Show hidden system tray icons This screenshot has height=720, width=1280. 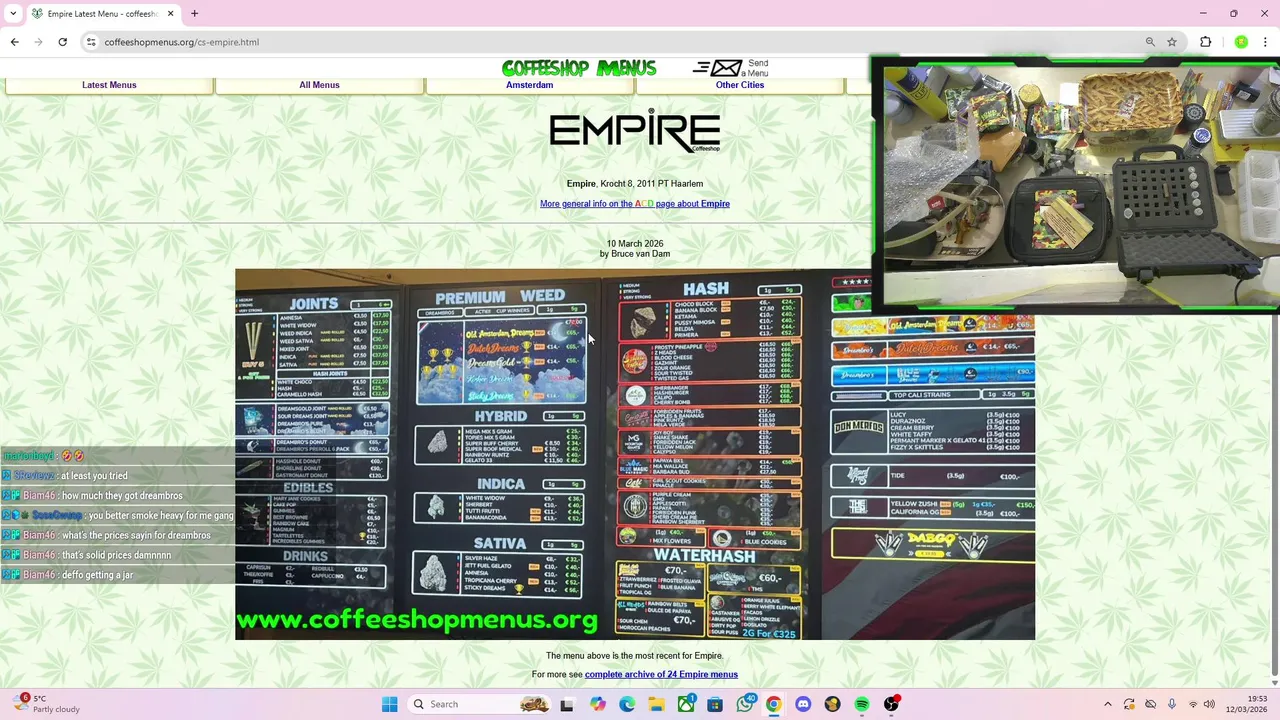pos(1107,704)
